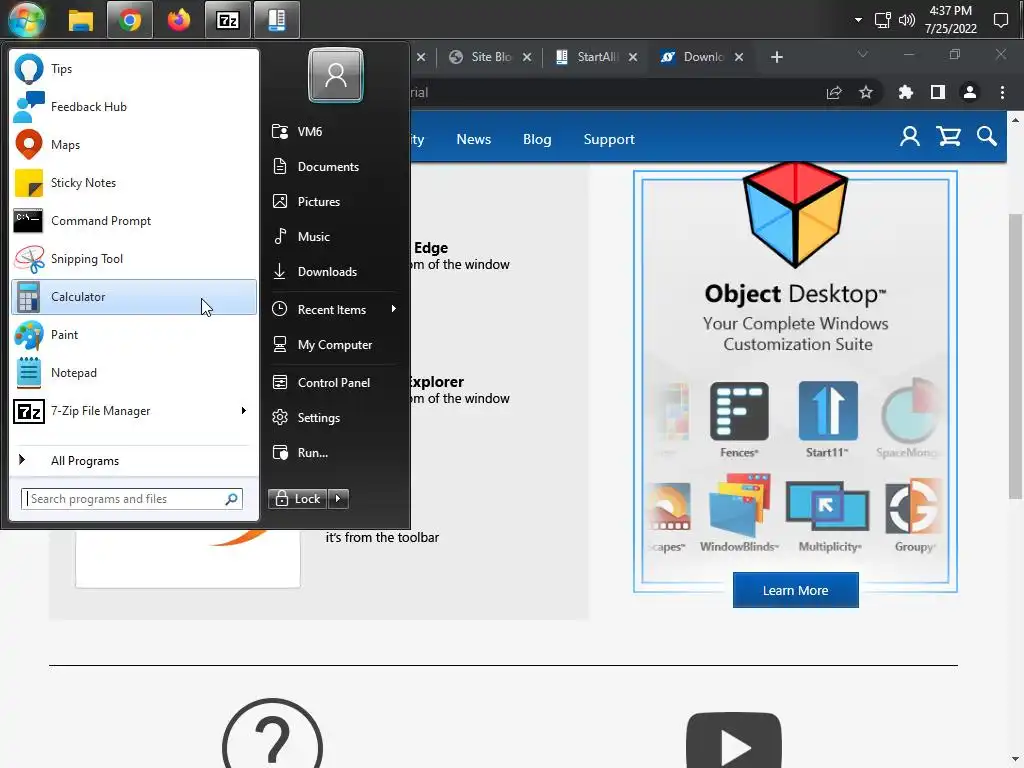Screen dimensions: 1024x768
Task: Go to News in site navigation
Action: click(x=473, y=139)
